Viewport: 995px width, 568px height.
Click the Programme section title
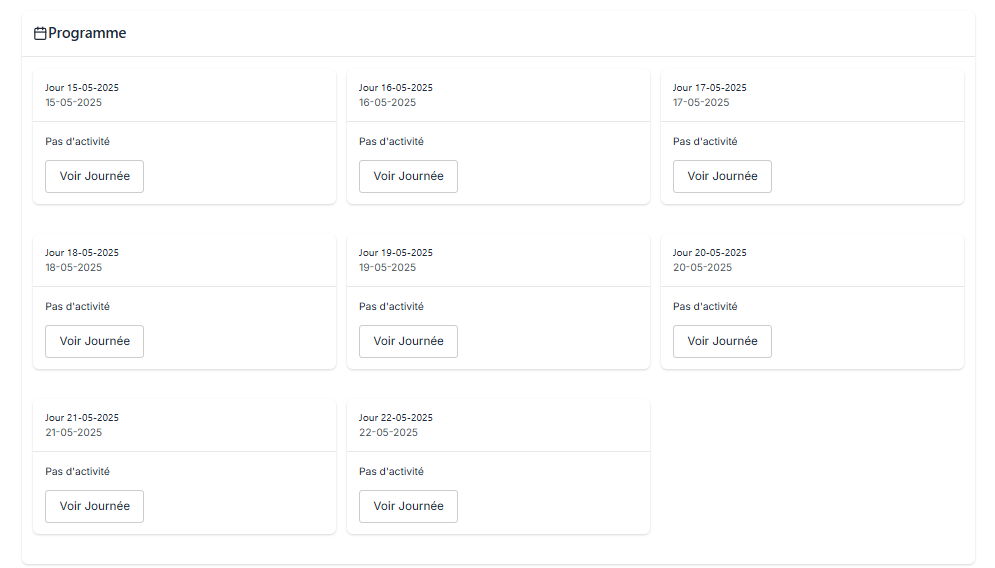(x=87, y=33)
